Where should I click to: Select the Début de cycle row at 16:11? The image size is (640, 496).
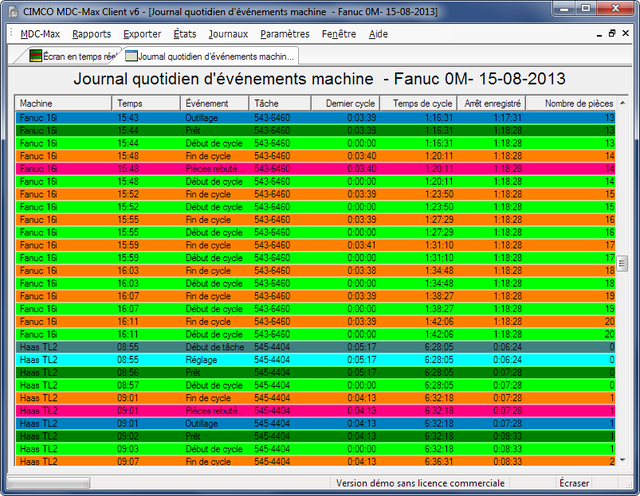point(316,334)
